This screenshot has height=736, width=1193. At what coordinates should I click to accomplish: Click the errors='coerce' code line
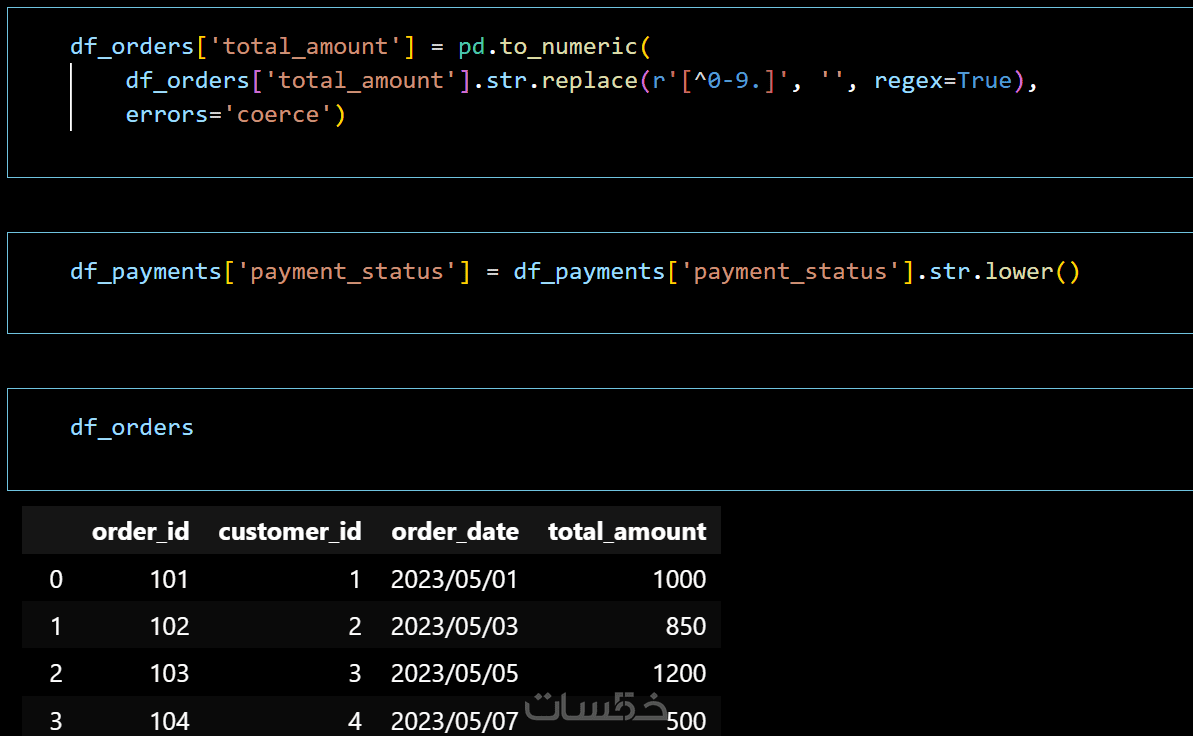click(235, 115)
